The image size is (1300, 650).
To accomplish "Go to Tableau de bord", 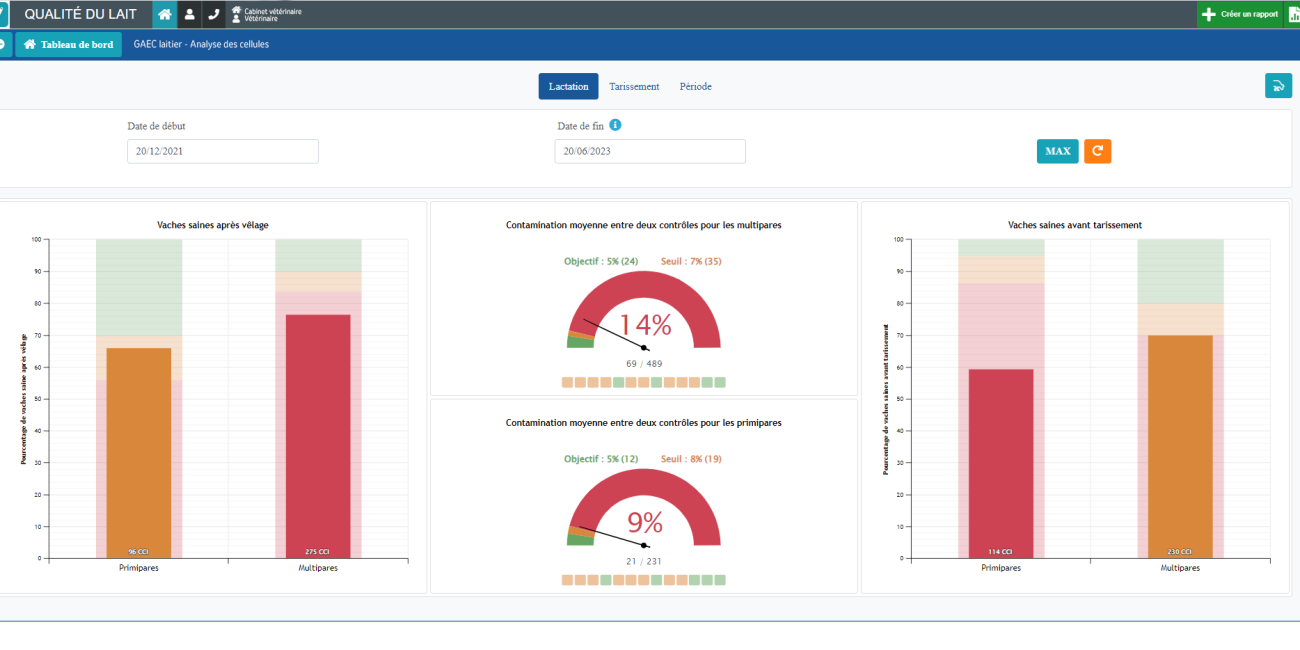I will click(68, 44).
